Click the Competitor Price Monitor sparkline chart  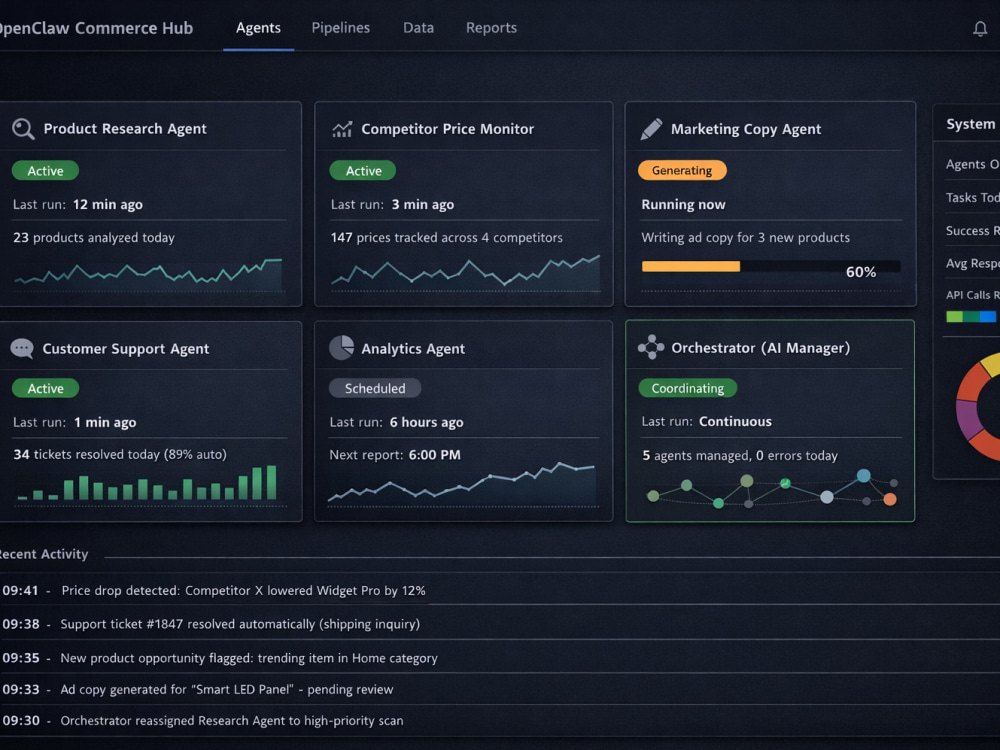coord(465,272)
